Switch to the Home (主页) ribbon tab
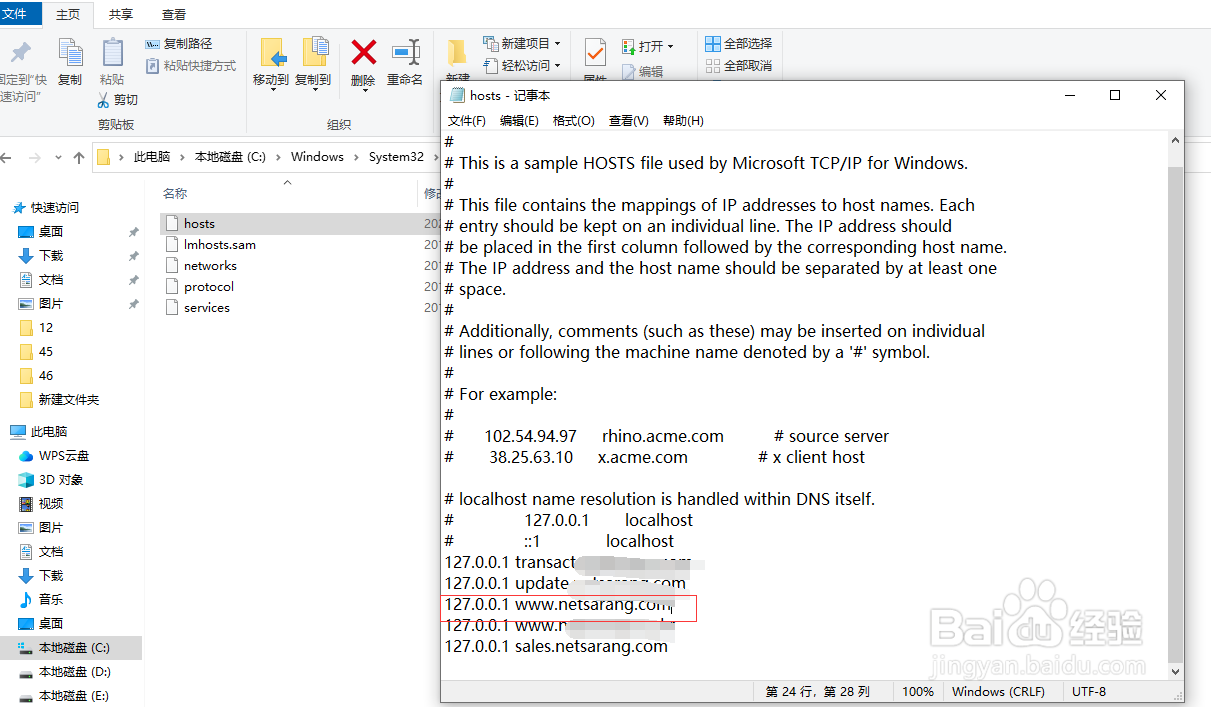Viewport: 1211px width, 707px height. pos(68,15)
